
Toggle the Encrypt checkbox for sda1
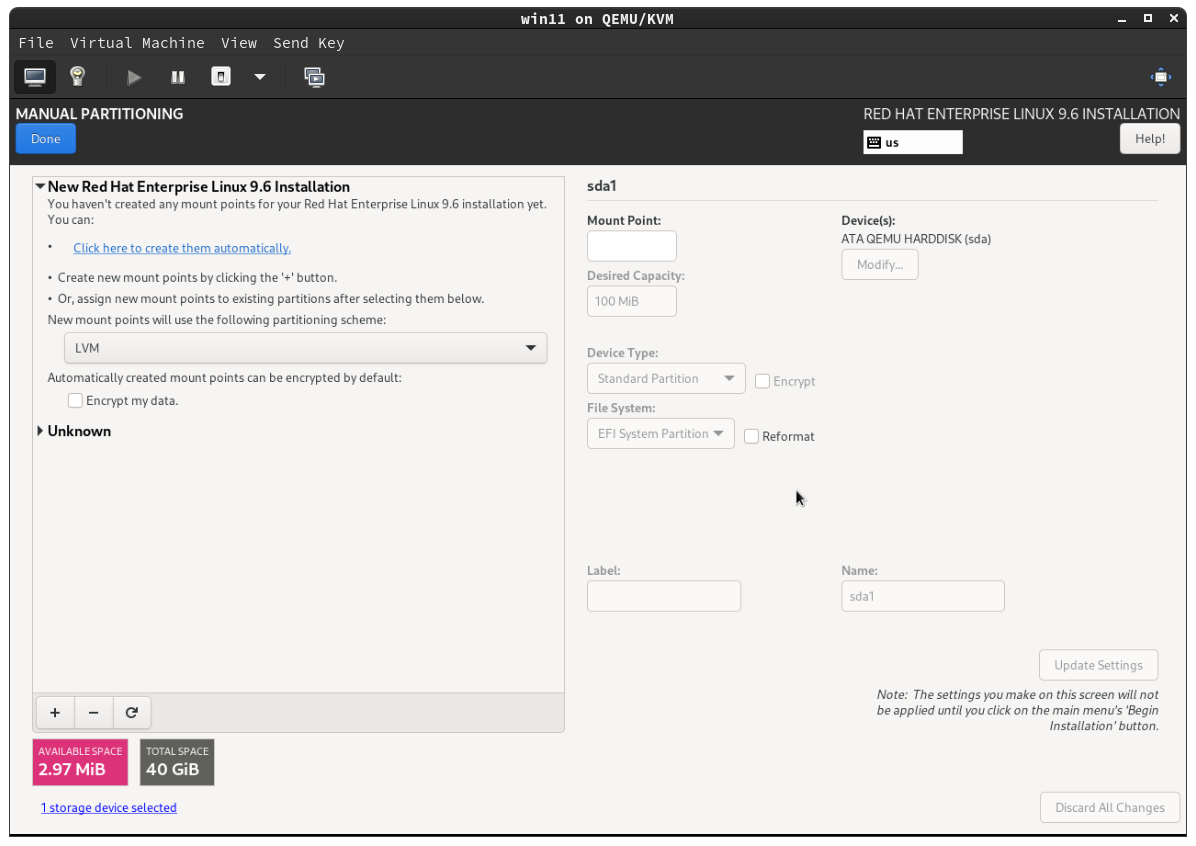point(762,381)
